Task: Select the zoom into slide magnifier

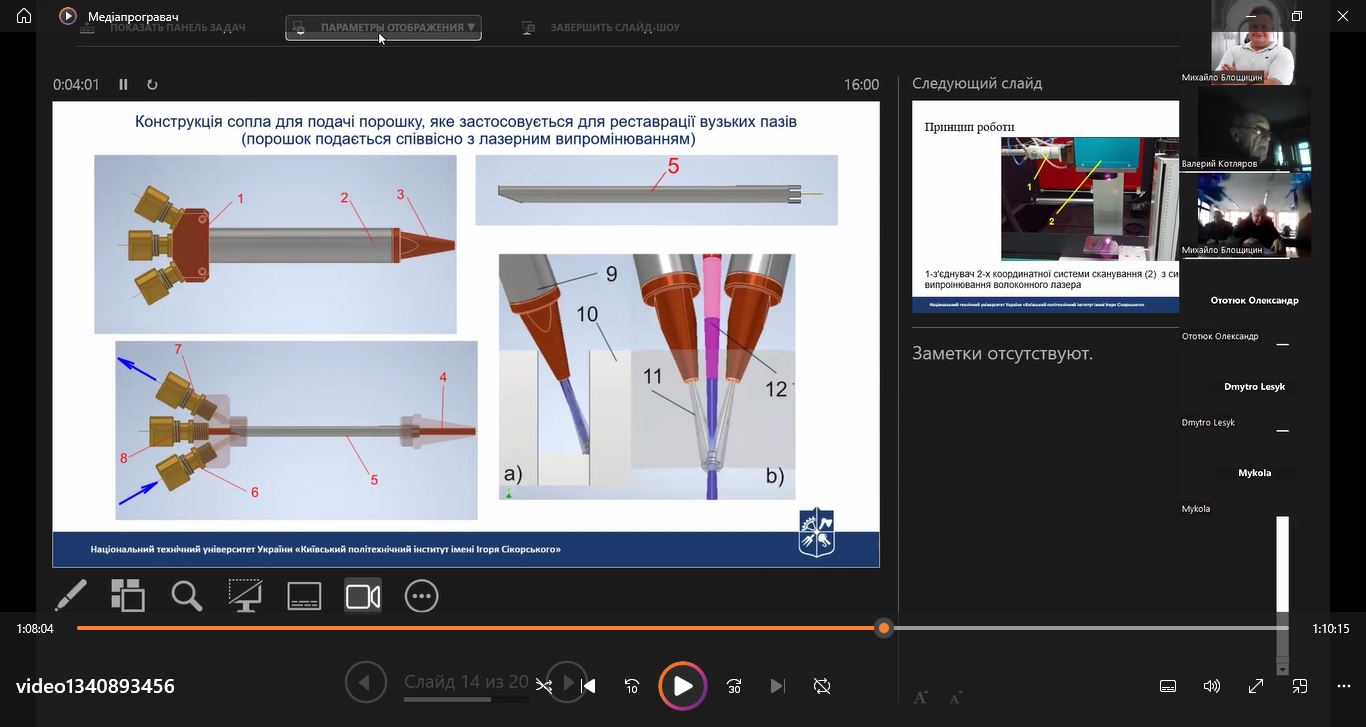Action: 187,596
